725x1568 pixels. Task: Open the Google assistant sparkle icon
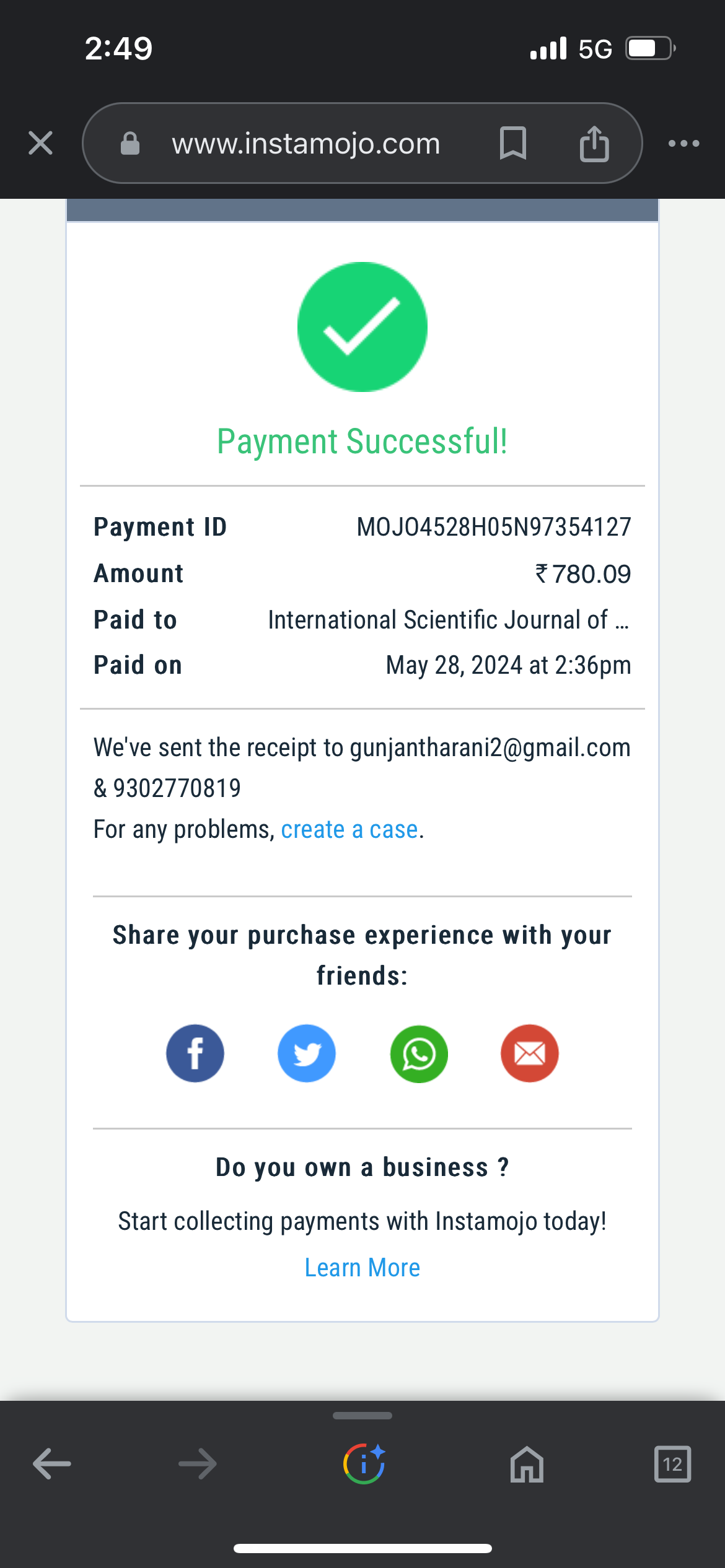(x=364, y=1464)
